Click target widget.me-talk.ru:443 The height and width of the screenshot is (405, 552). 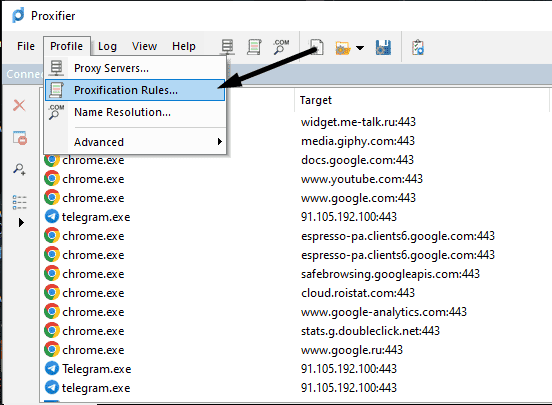pos(358,122)
